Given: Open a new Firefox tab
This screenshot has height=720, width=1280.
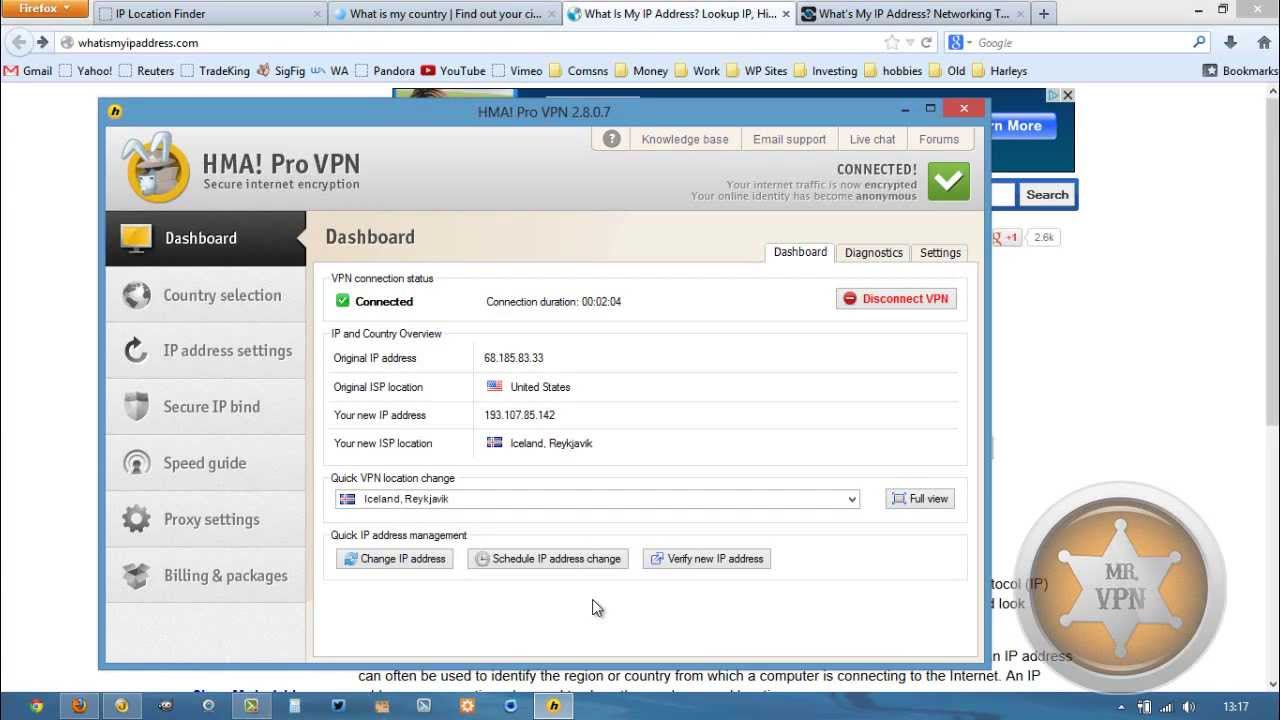Looking at the screenshot, I should [x=1044, y=14].
